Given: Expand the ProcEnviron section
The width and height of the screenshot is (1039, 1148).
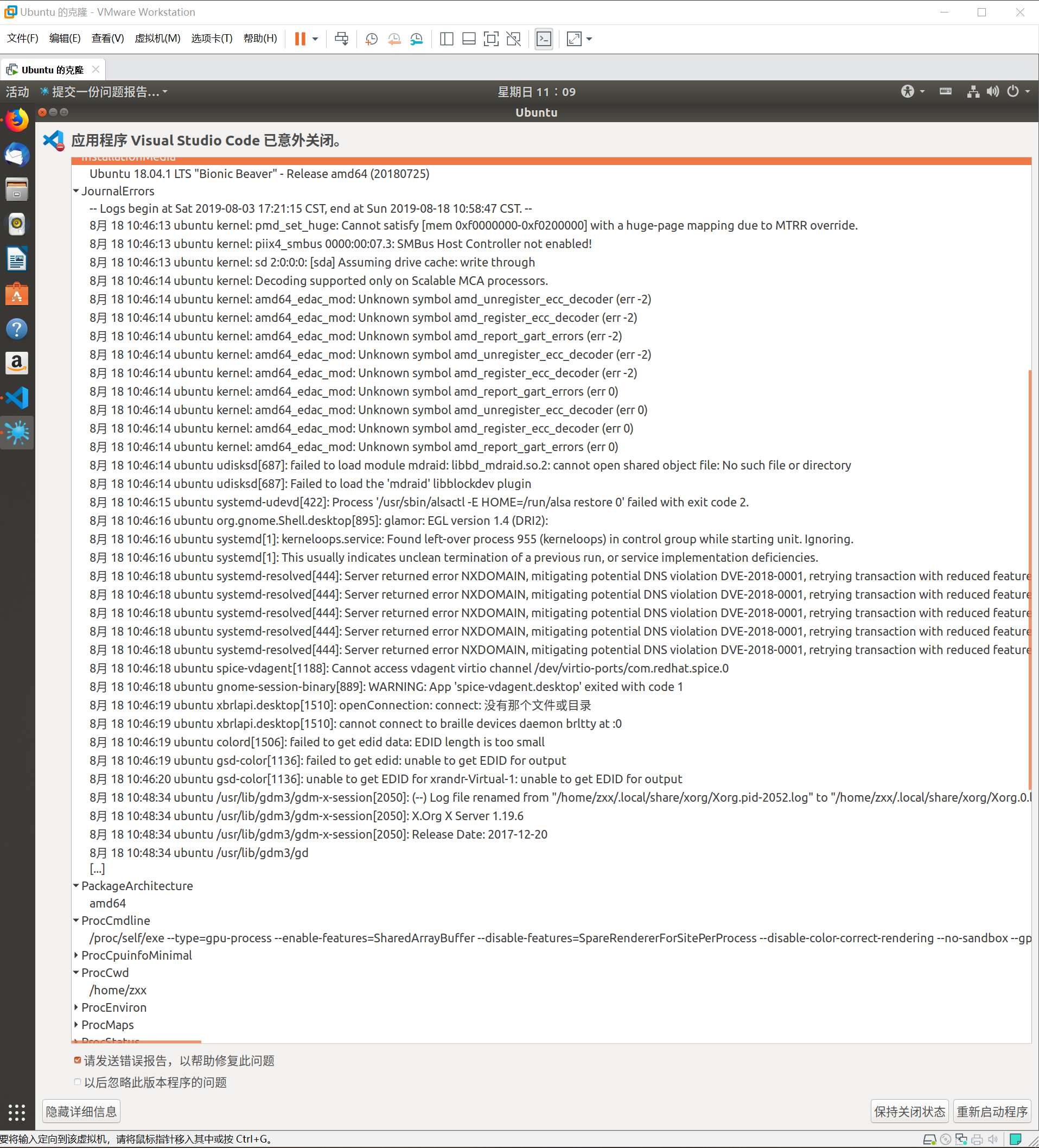Looking at the screenshot, I should 77,1007.
